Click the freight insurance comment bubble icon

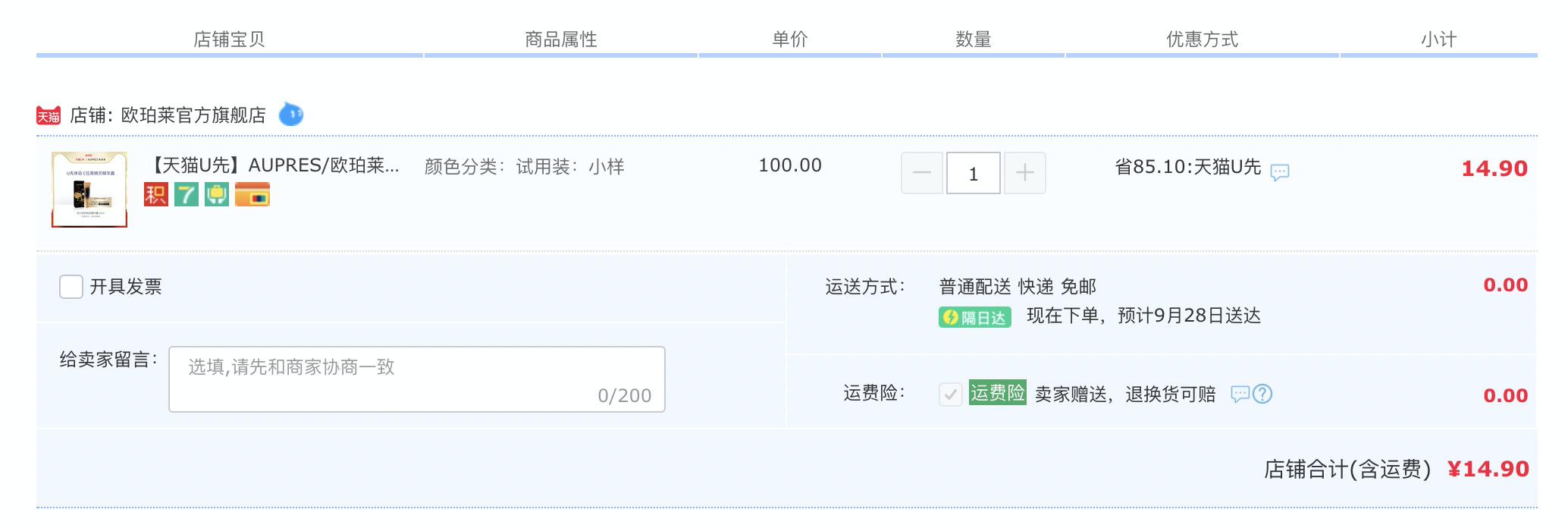coord(1240,394)
